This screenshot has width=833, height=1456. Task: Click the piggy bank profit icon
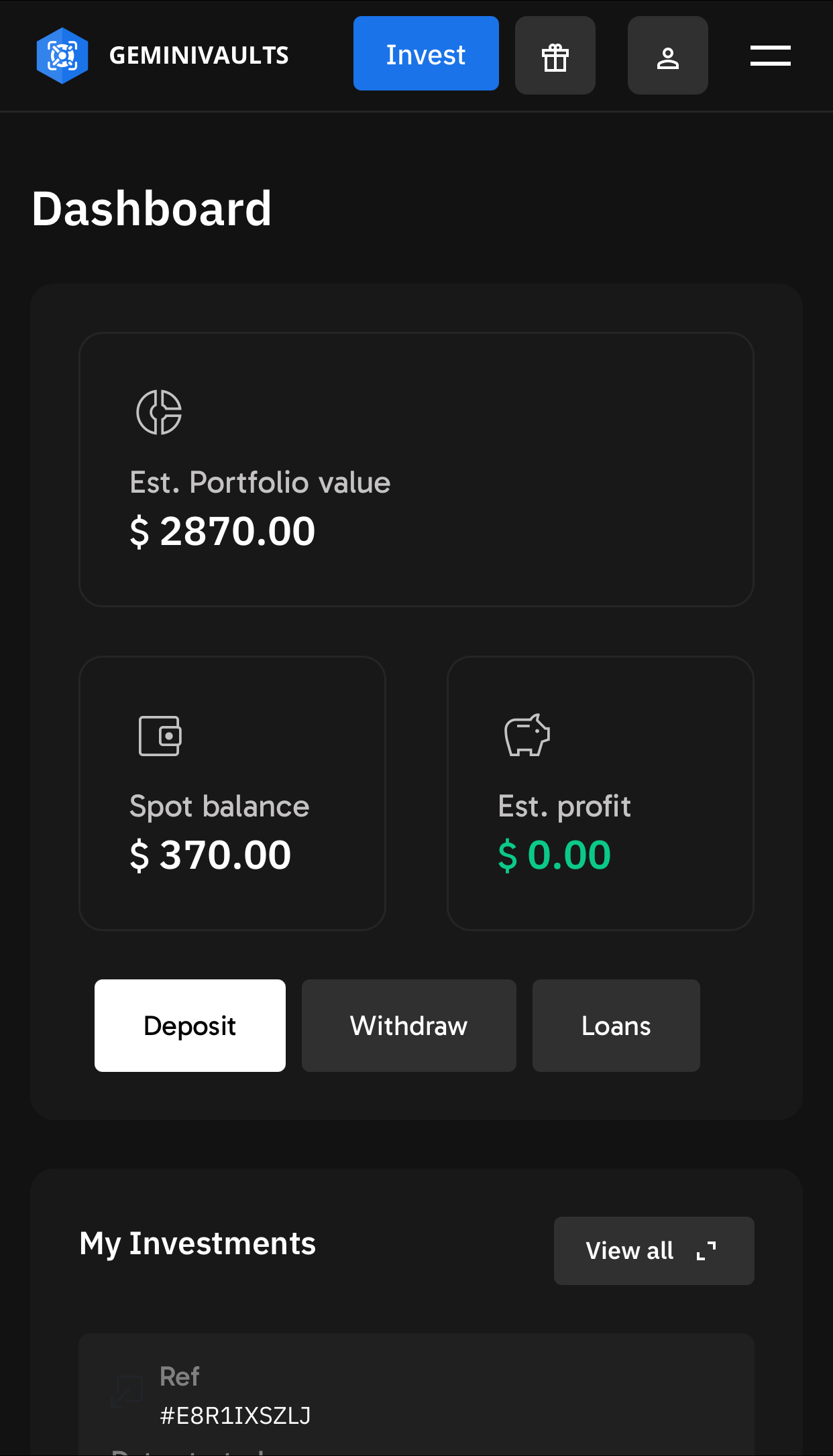point(527,735)
